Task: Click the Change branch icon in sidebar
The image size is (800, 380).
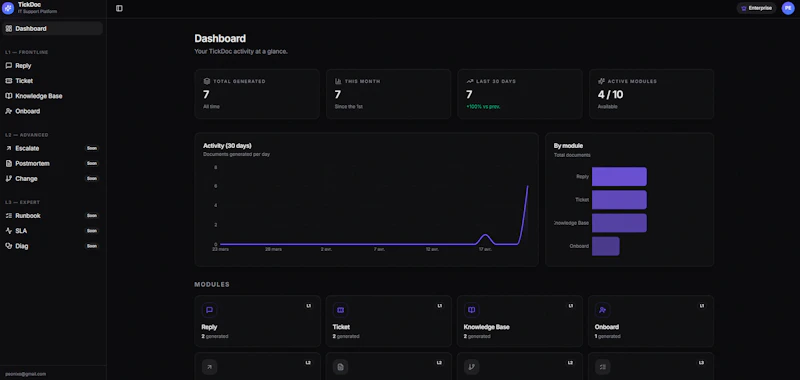Action: pyautogui.click(x=9, y=179)
